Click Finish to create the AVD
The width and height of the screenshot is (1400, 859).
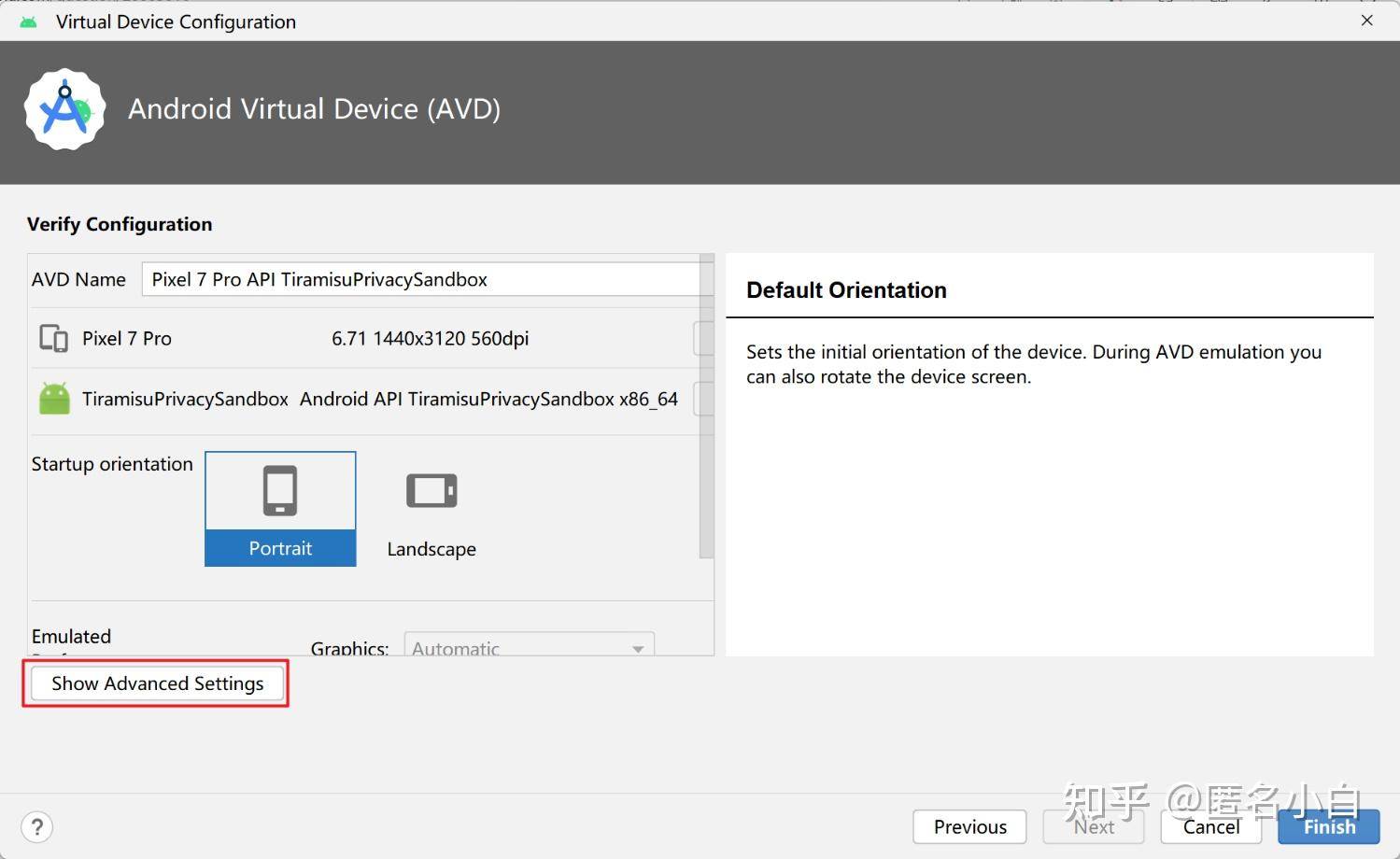[x=1329, y=826]
